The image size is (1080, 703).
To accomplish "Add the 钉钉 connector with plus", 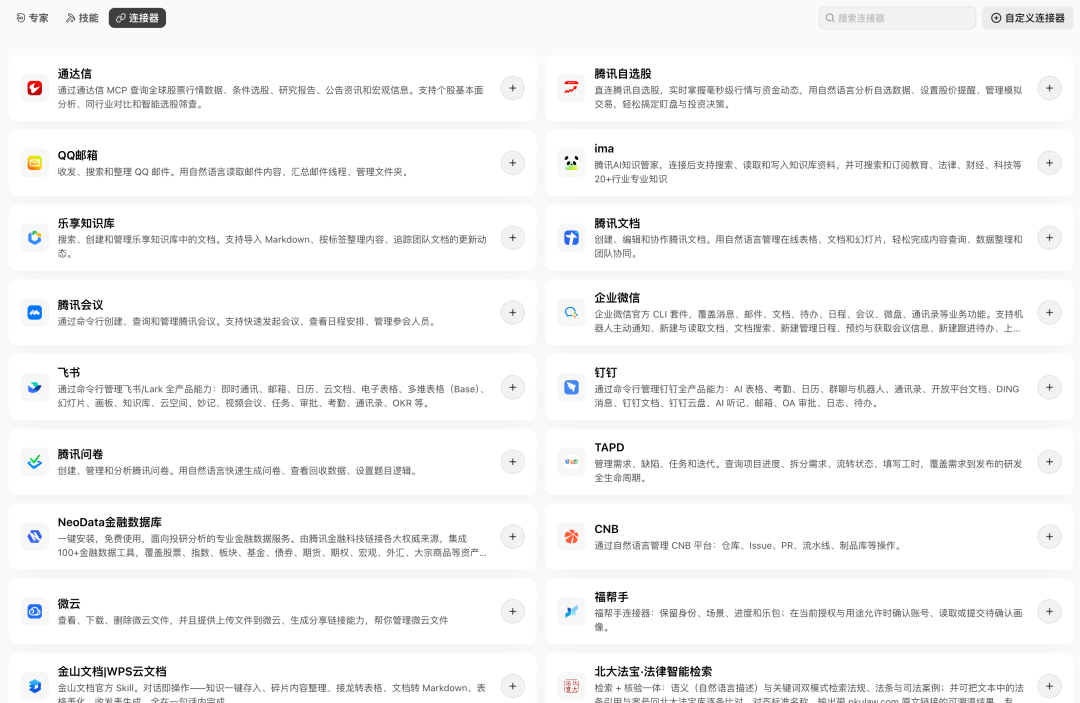I will pos(1049,388).
